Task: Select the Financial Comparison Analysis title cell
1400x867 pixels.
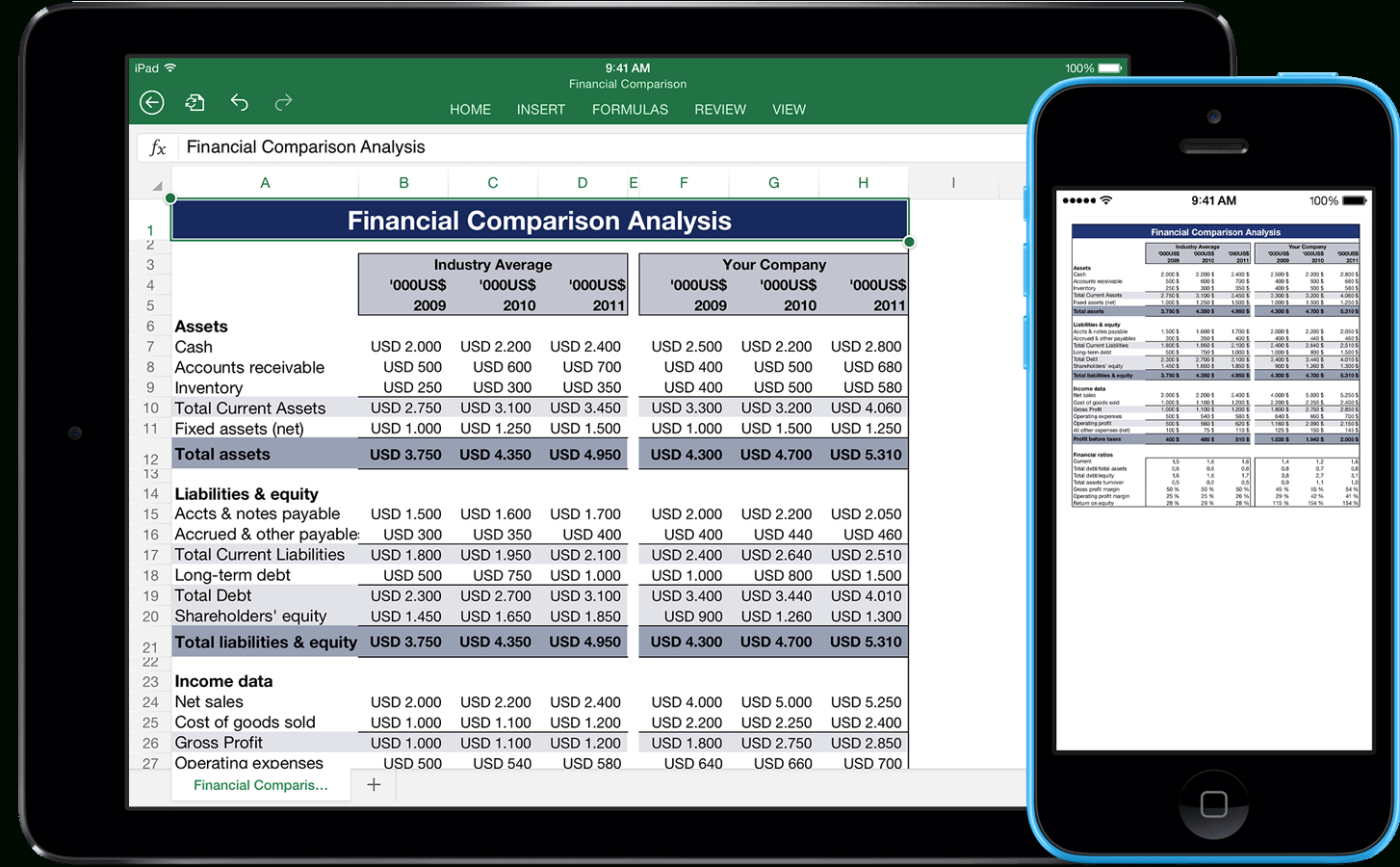Action: point(537,221)
